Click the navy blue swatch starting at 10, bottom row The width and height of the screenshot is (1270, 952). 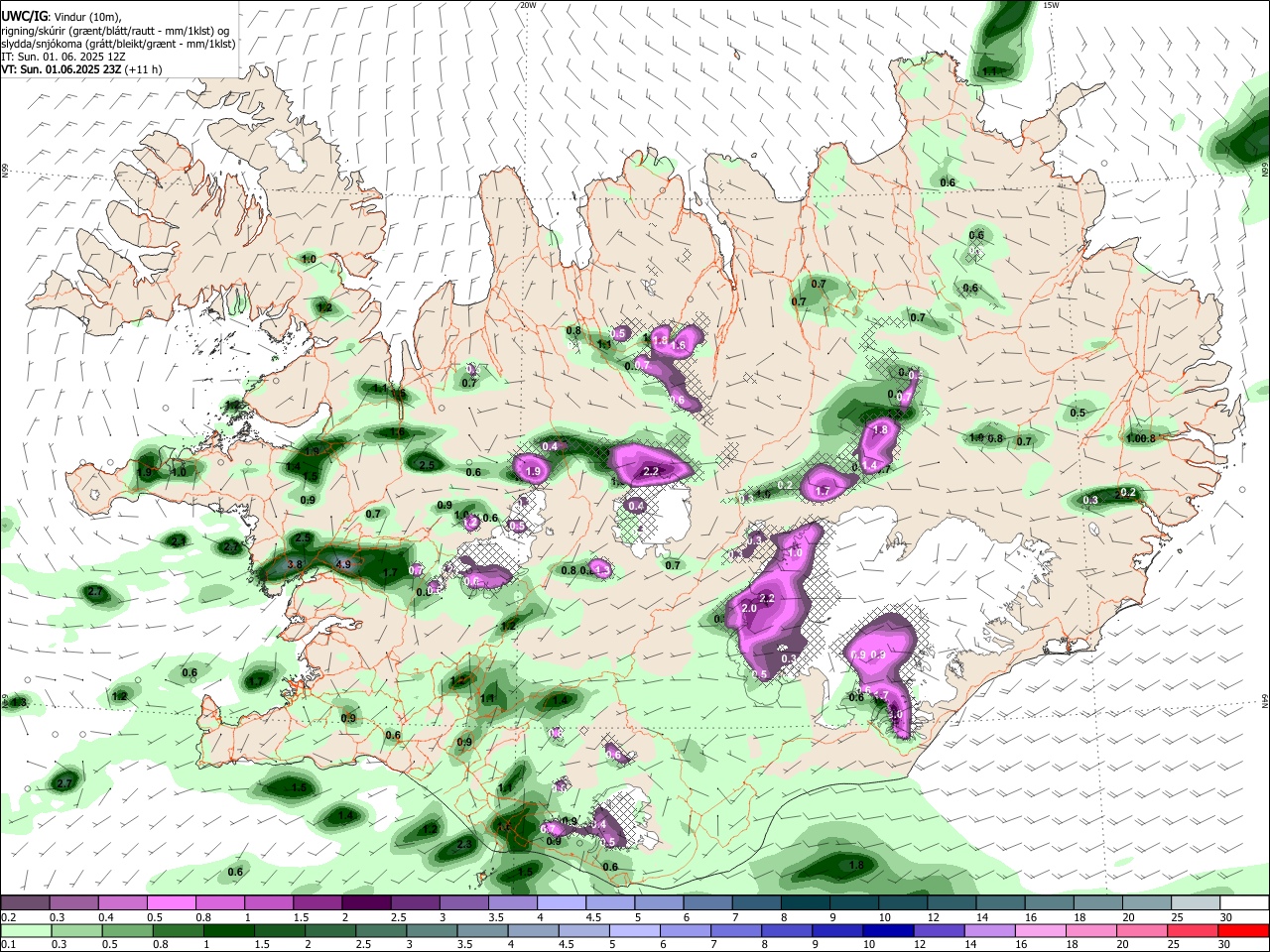(886, 930)
